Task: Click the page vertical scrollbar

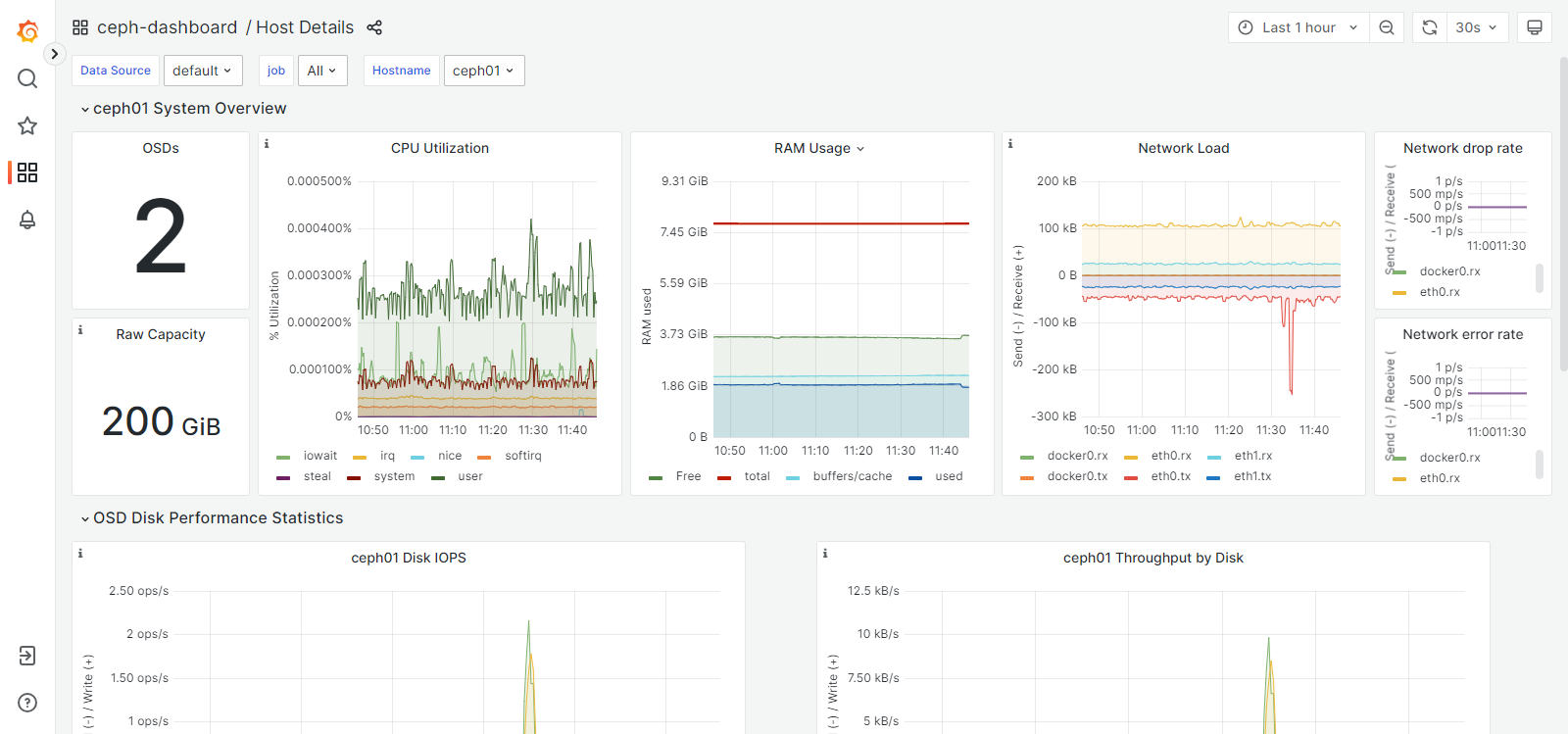Action: pyautogui.click(x=1563, y=213)
